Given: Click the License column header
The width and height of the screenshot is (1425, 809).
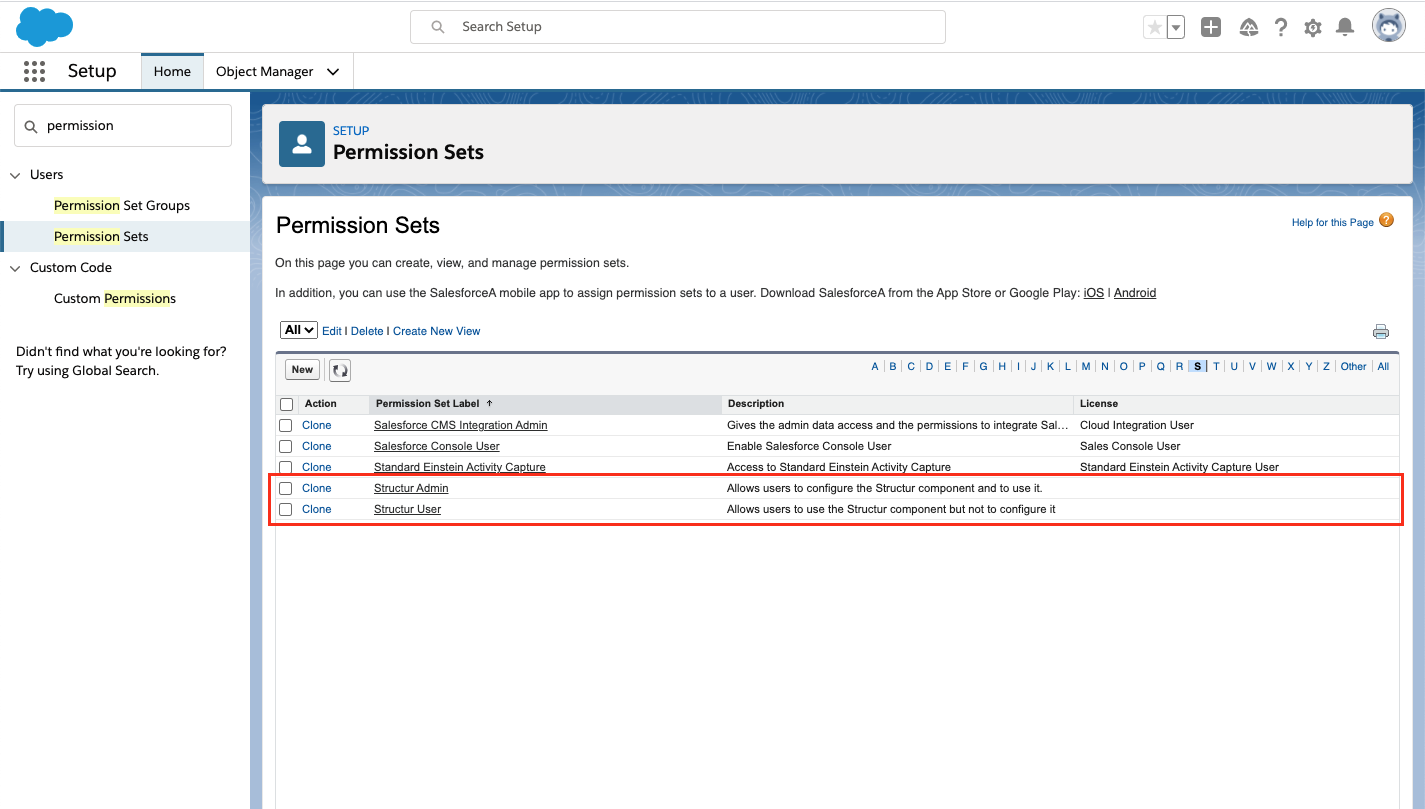Looking at the screenshot, I should [x=1236, y=404].
